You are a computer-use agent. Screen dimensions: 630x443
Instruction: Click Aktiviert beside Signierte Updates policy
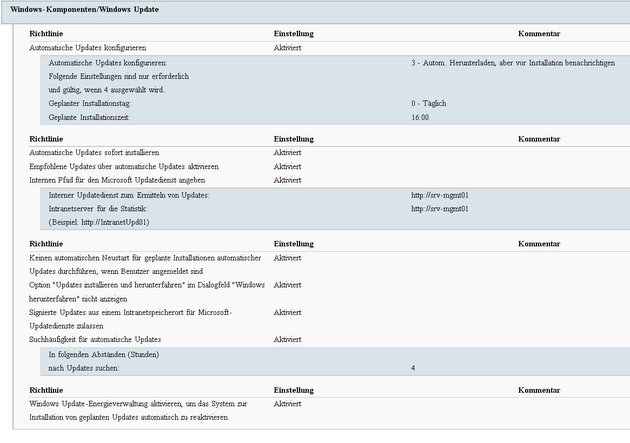[x=287, y=312]
